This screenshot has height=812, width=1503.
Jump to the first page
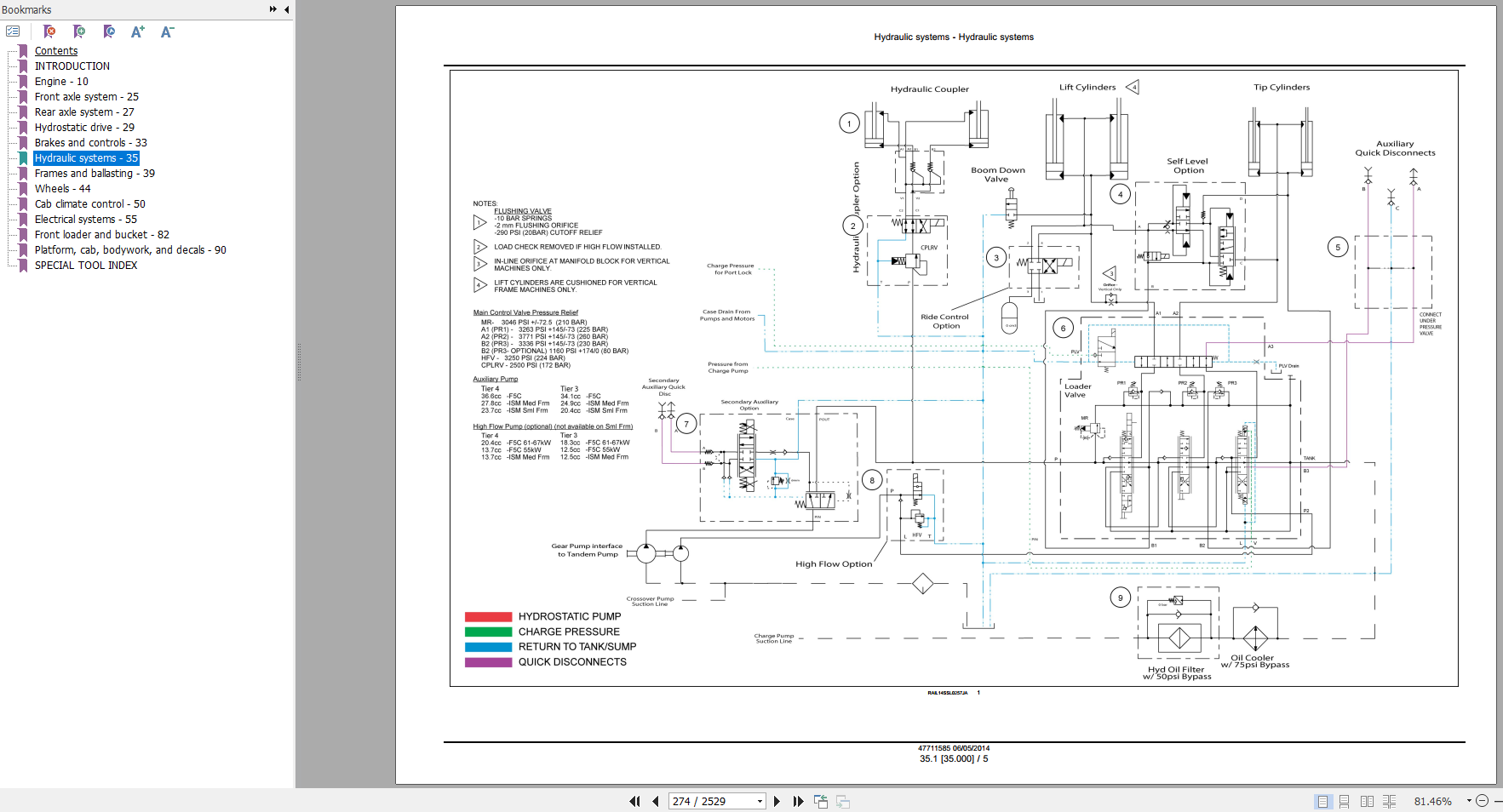point(634,801)
